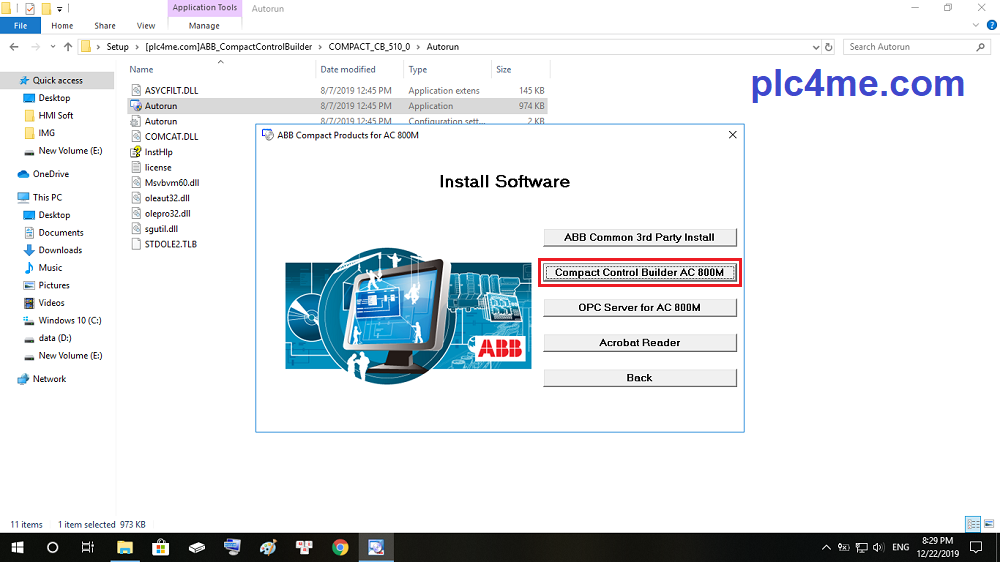Open Explorer help question mark icon
1000x562 pixels.
pos(991,26)
